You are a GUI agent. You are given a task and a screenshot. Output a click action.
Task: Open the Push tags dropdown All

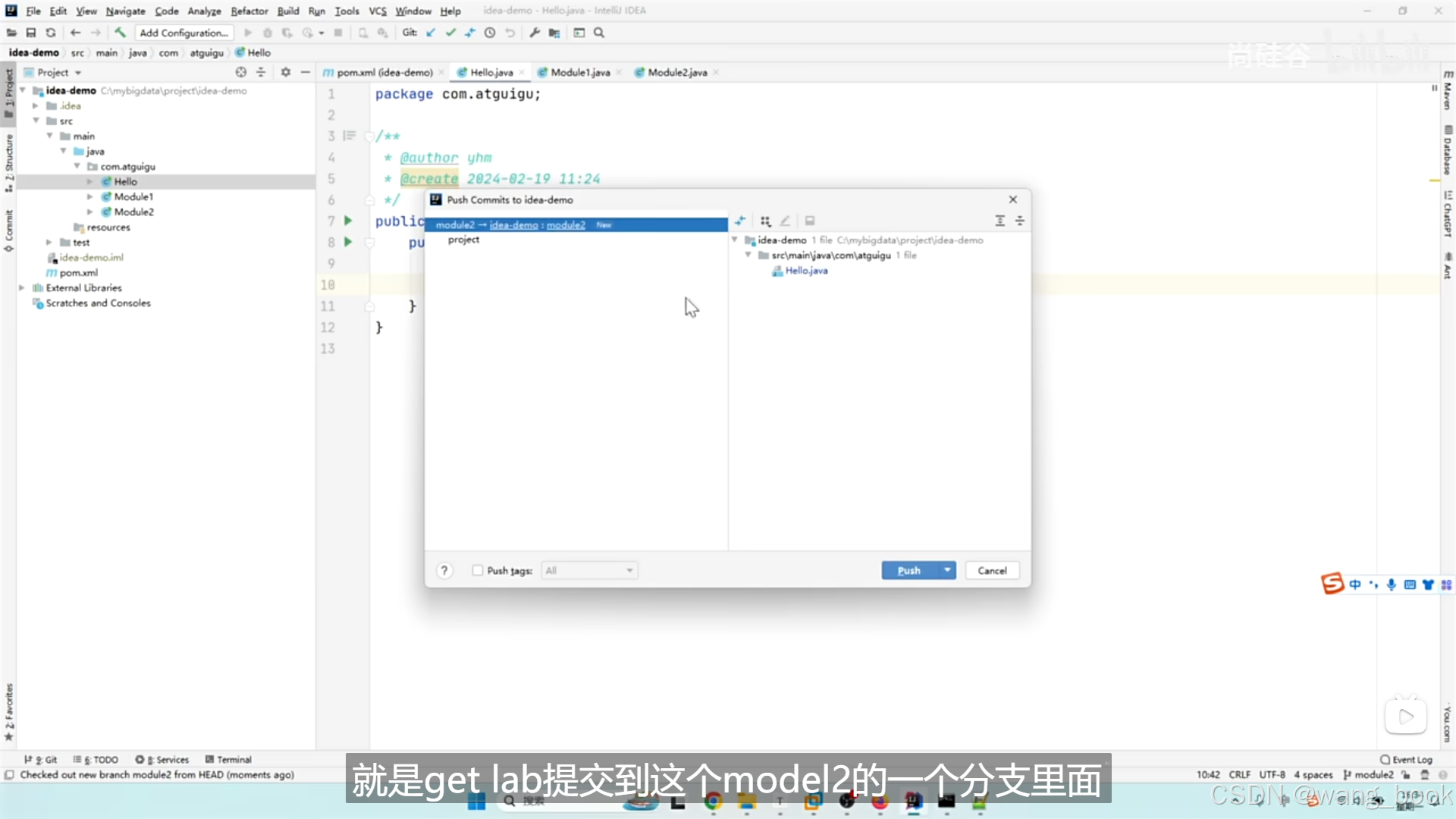(589, 570)
